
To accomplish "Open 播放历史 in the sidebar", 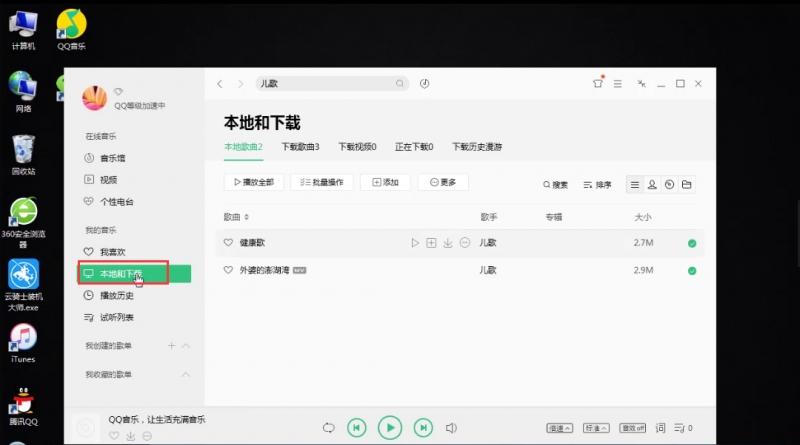I will pos(116,295).
